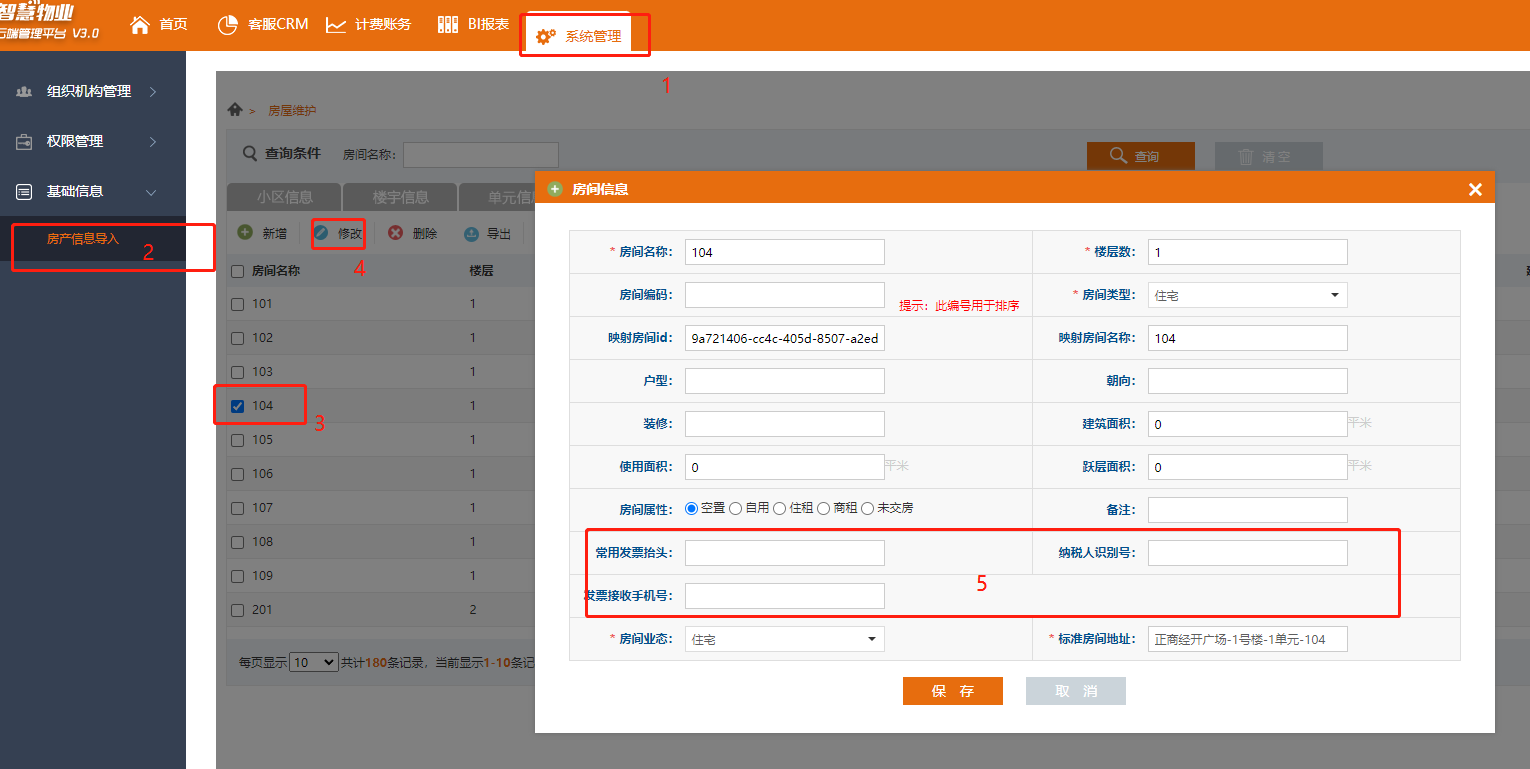Viewport: 1530px width, 769px height.
Task: Select the 空置 radio button
Action: click(x=691, y=508)
